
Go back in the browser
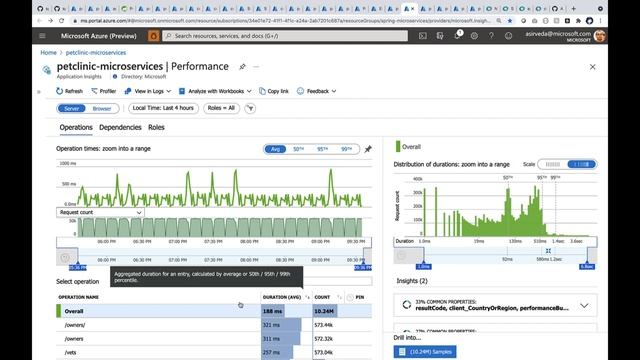(x=39, y=20)
